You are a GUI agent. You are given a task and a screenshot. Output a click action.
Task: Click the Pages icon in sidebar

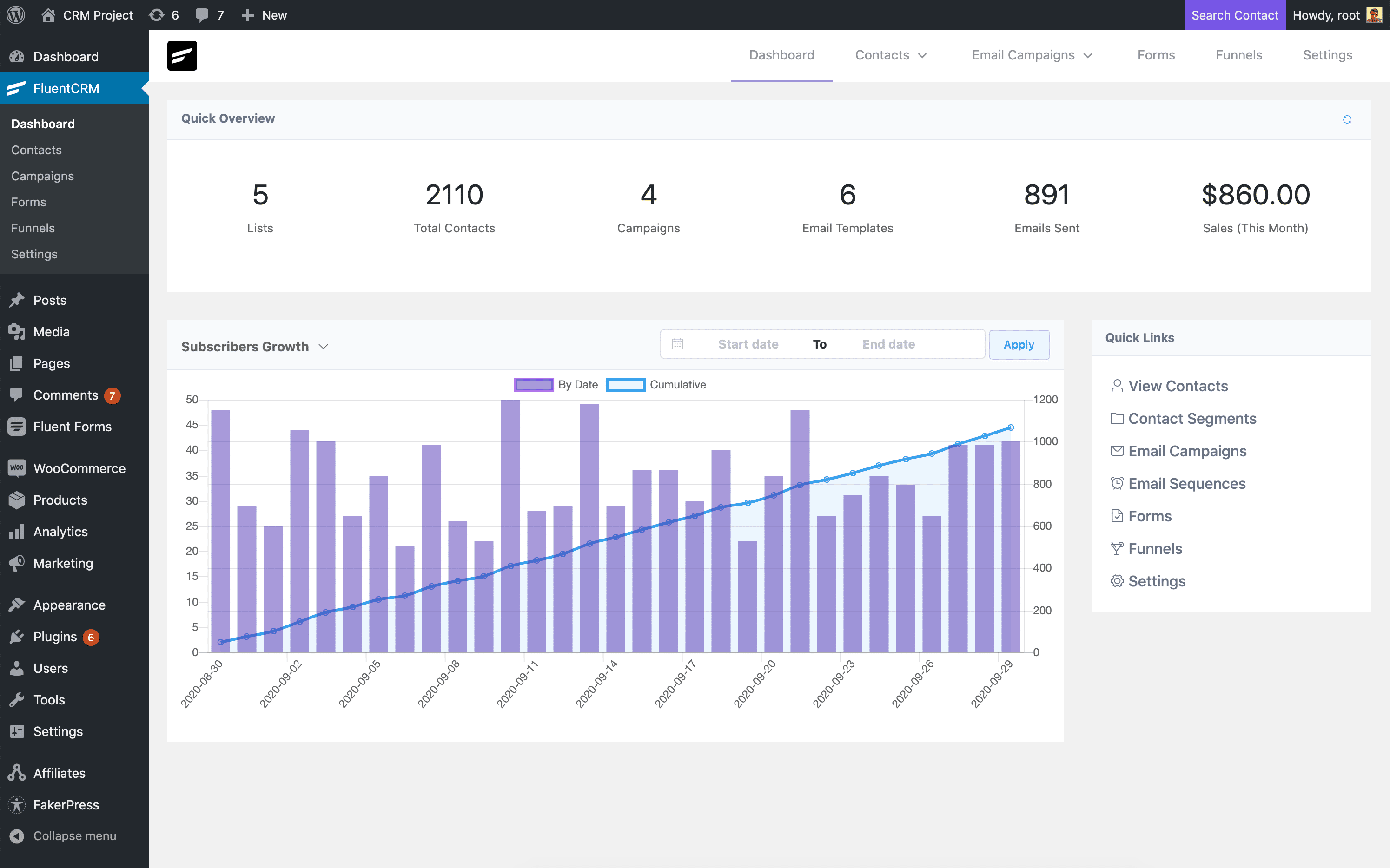pos(17,363)
